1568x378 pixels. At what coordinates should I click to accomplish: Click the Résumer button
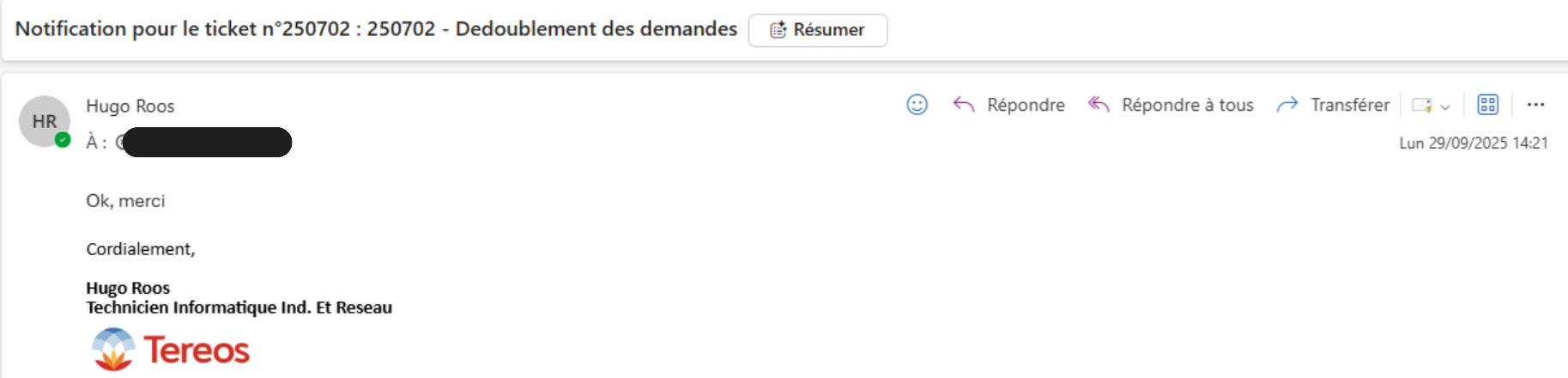point(817,30)
